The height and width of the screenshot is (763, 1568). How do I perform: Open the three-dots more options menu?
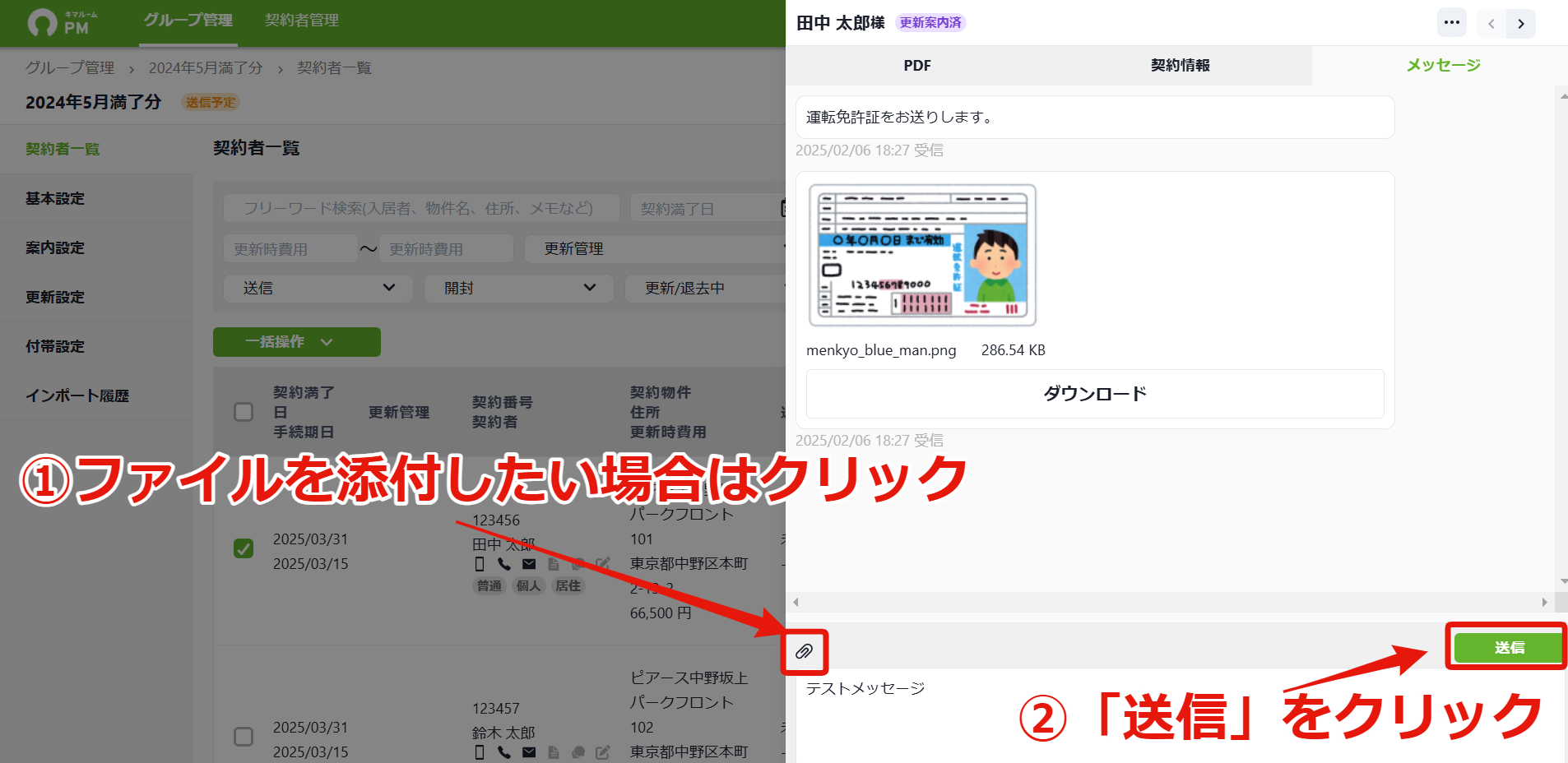click(x=1452, y=23)
